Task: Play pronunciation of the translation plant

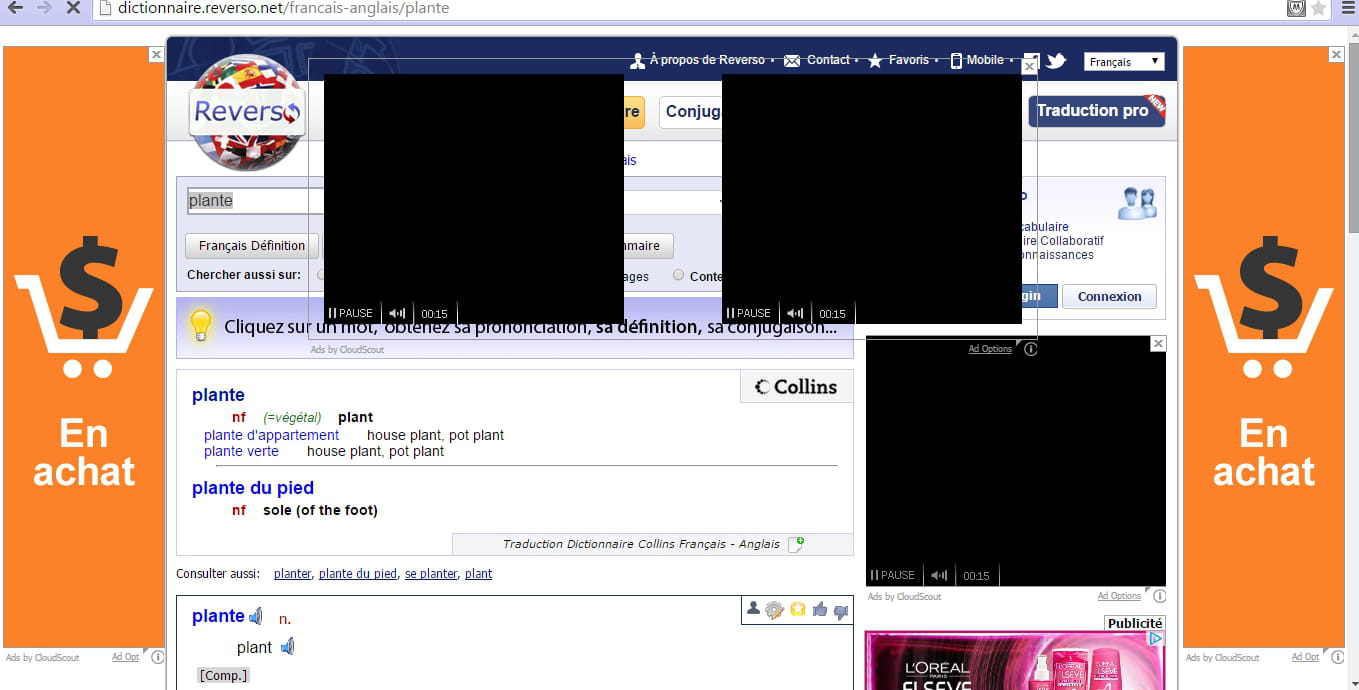Action: pos(288,647)
